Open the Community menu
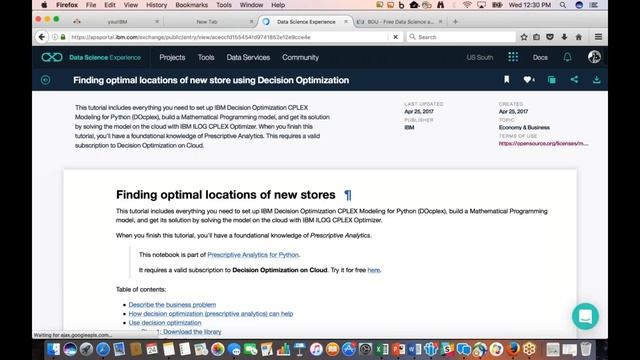This screenshot has width=640, height=360. [300, 58]
